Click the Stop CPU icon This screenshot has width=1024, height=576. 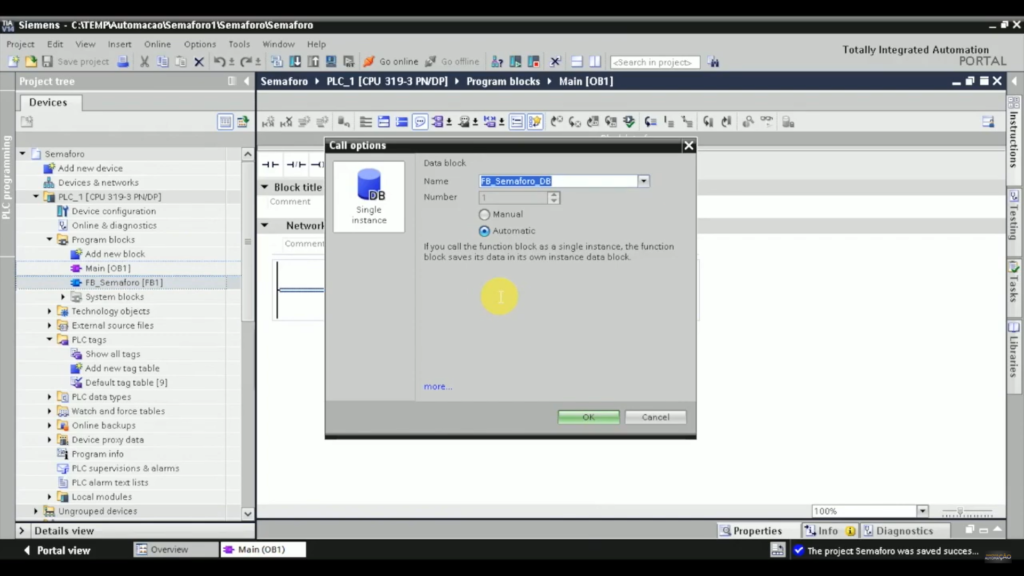[534, 62]
